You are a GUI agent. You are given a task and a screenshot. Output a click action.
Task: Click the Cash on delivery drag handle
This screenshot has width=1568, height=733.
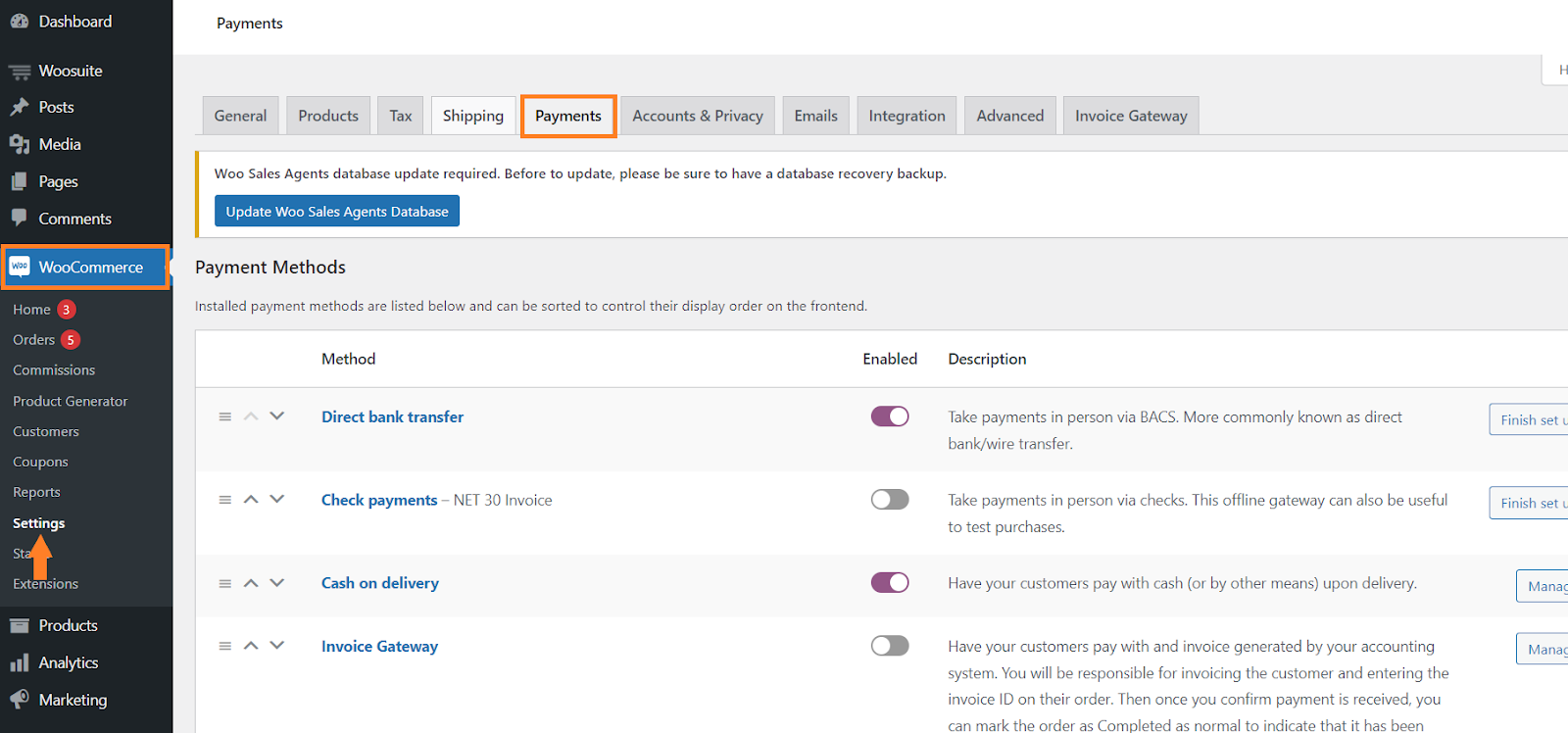pyautogui.click(x=224, y=583)
